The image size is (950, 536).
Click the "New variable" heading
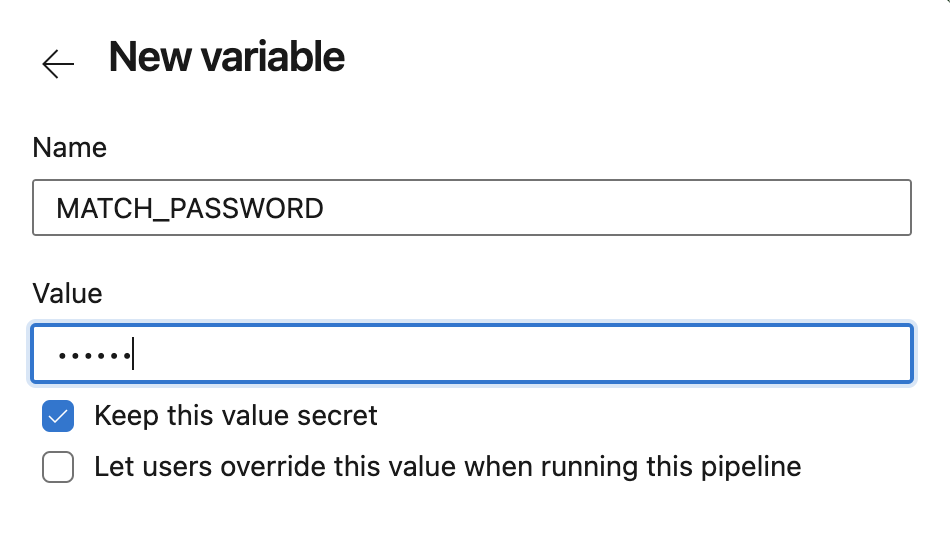click(226, 57)
